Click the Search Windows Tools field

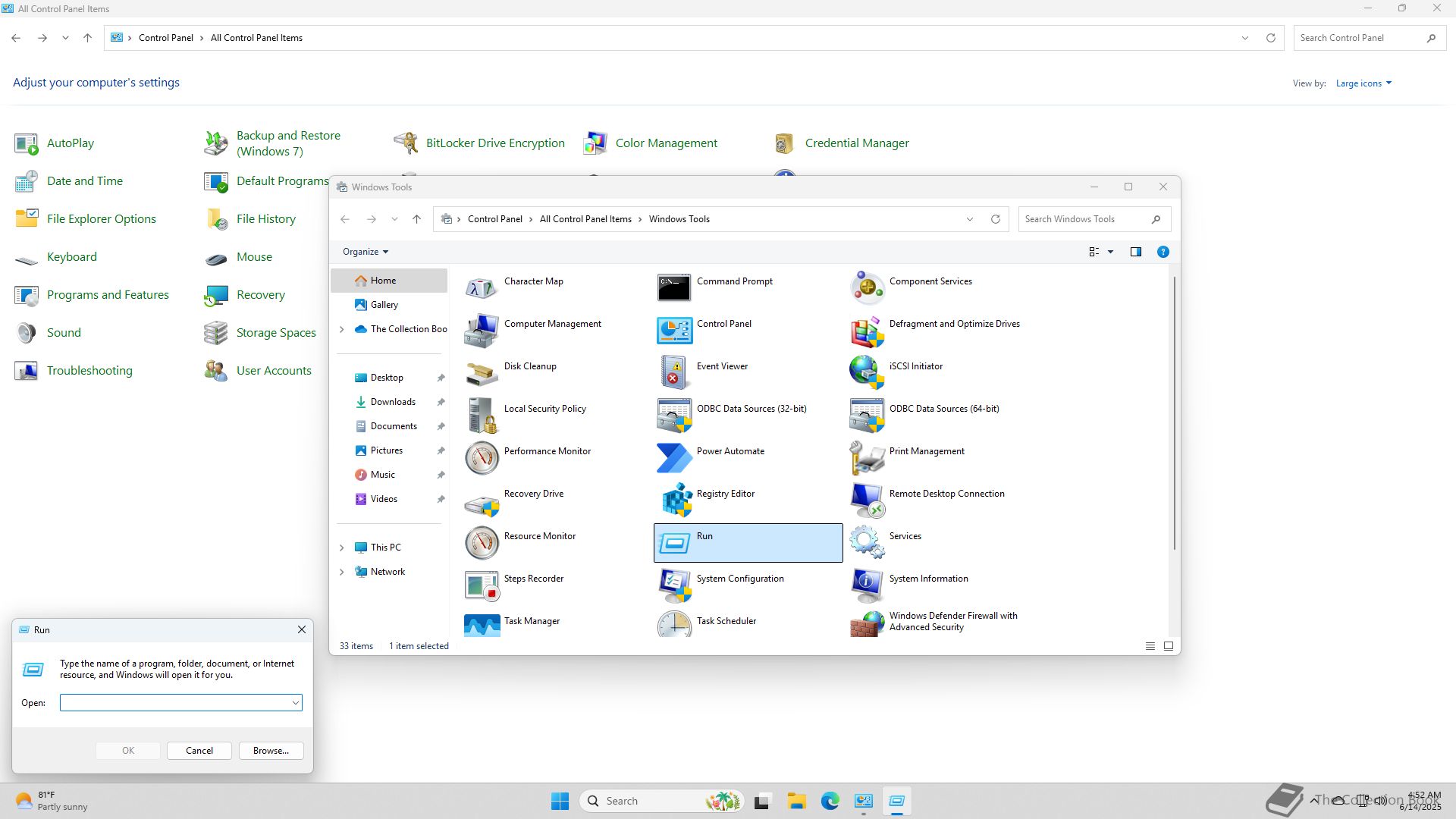[x=1083, y=219]
